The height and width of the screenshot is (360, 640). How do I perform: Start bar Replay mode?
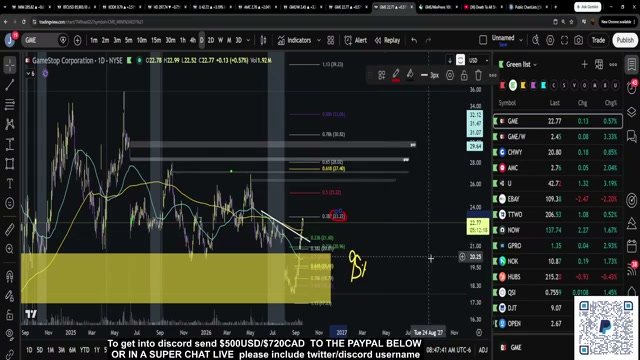pos(387,40)
